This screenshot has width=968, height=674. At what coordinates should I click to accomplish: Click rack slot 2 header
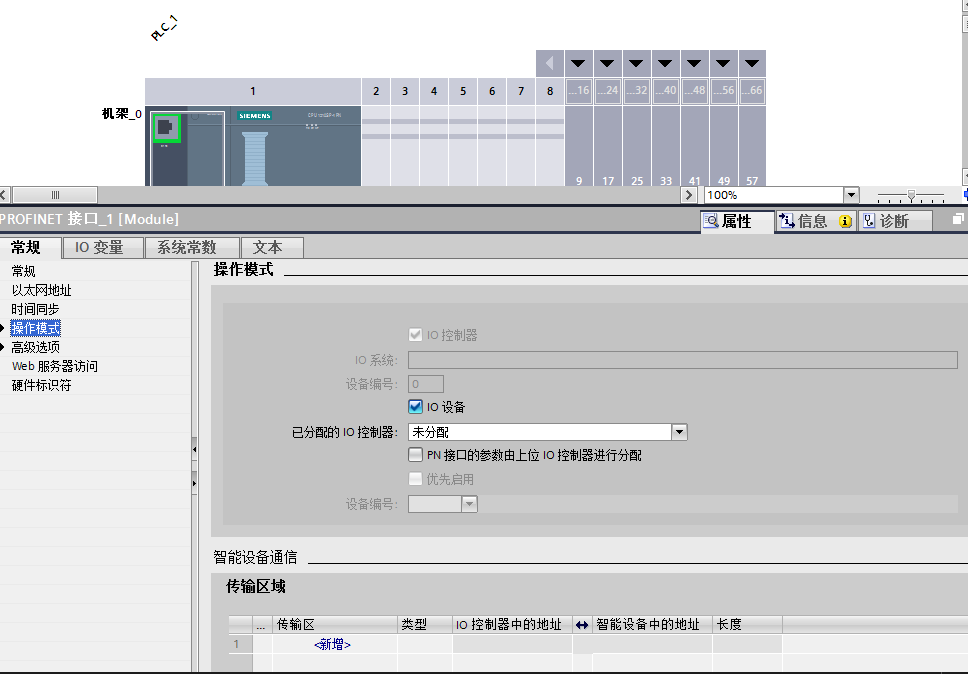tap(376, 91)
